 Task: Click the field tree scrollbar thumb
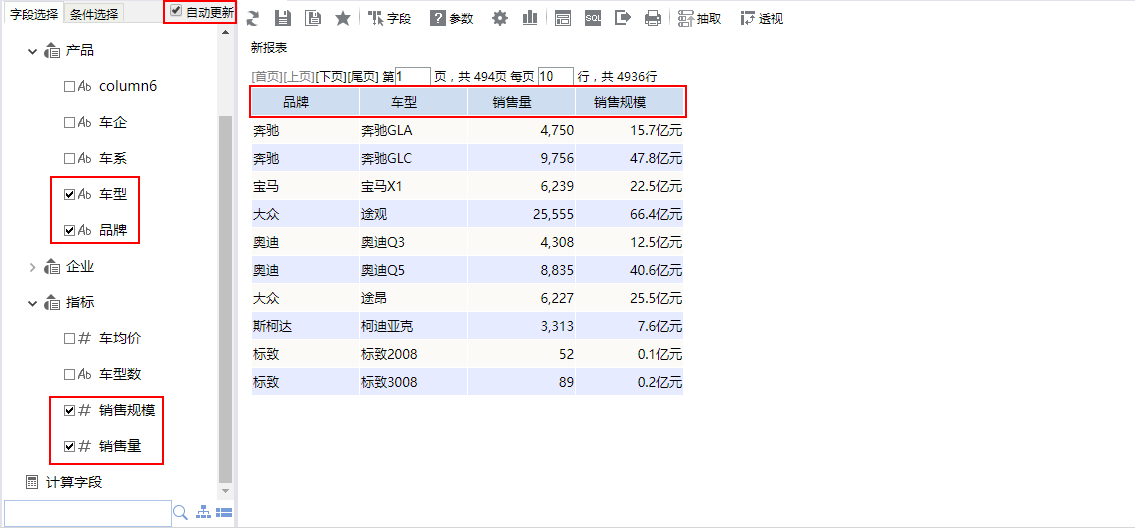[226, 298]
